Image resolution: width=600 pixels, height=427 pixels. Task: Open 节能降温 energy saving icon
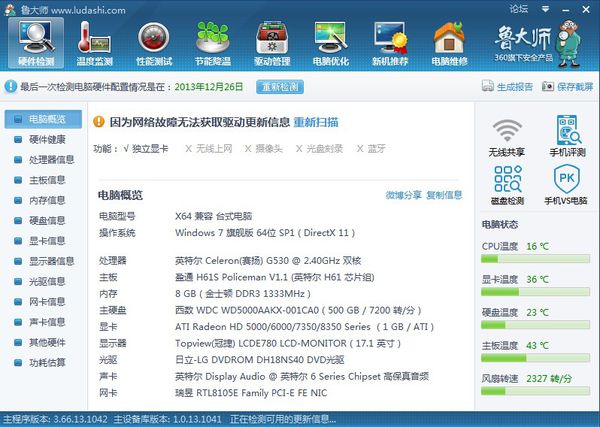pos(213,42)
